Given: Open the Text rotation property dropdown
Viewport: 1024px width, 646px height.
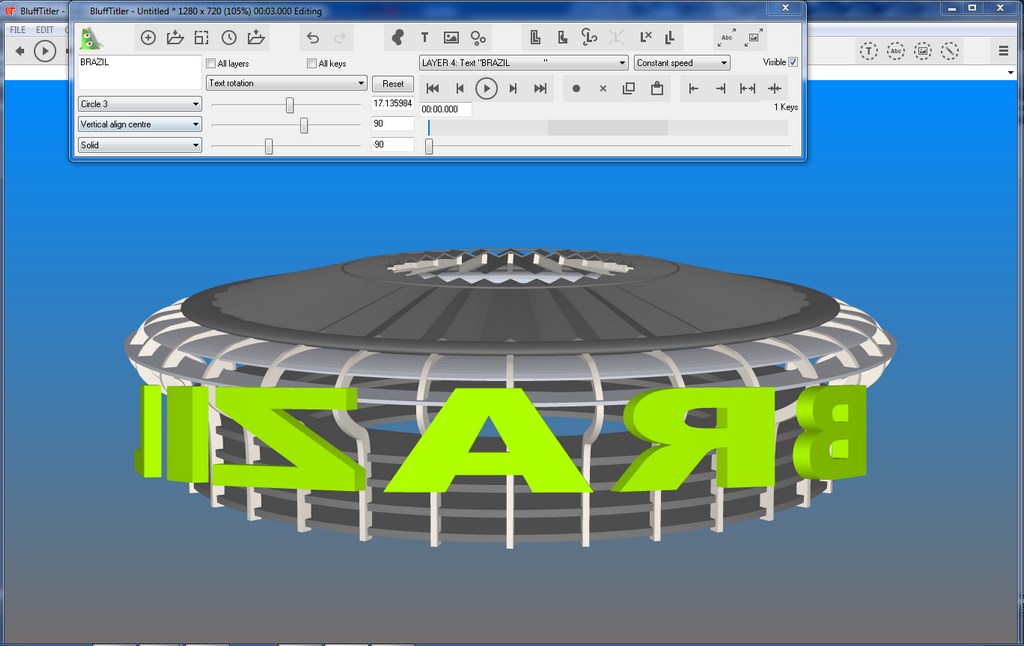Looking at the screenshot, I should click(286, 83).
